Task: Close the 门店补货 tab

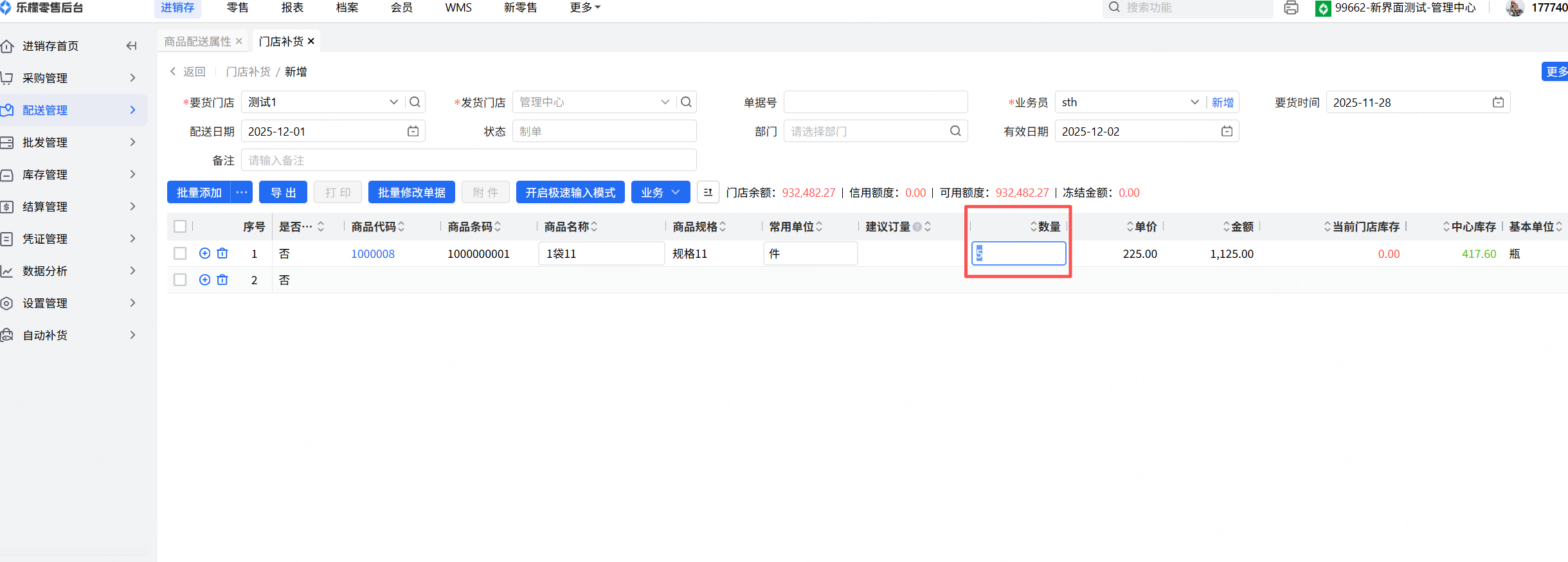Action: 311,41
